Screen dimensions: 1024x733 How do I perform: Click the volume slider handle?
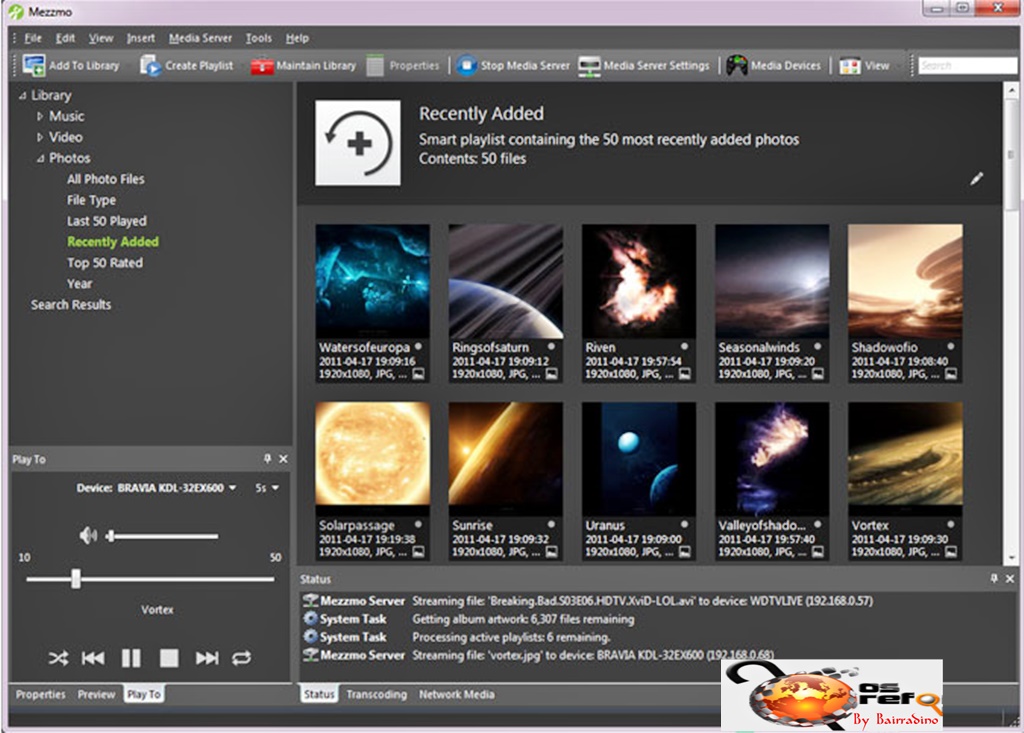(110, 536)
